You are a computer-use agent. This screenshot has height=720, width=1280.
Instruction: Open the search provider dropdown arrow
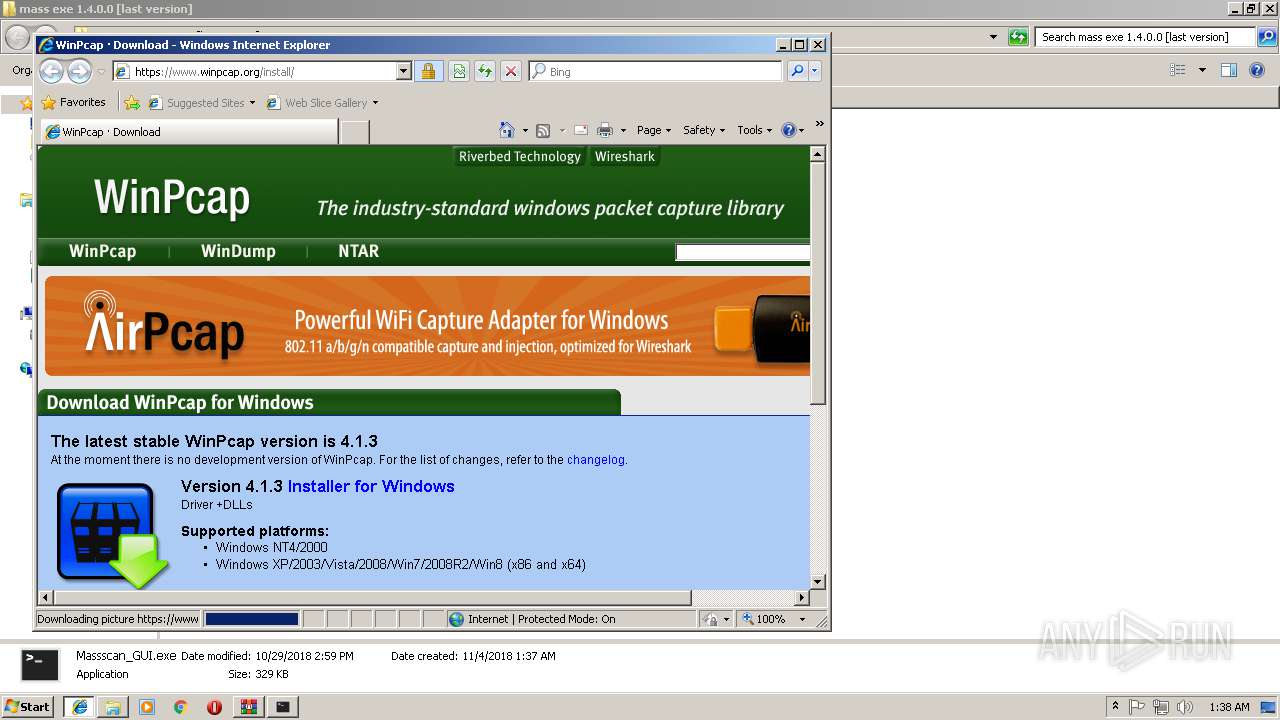(815, 72)
